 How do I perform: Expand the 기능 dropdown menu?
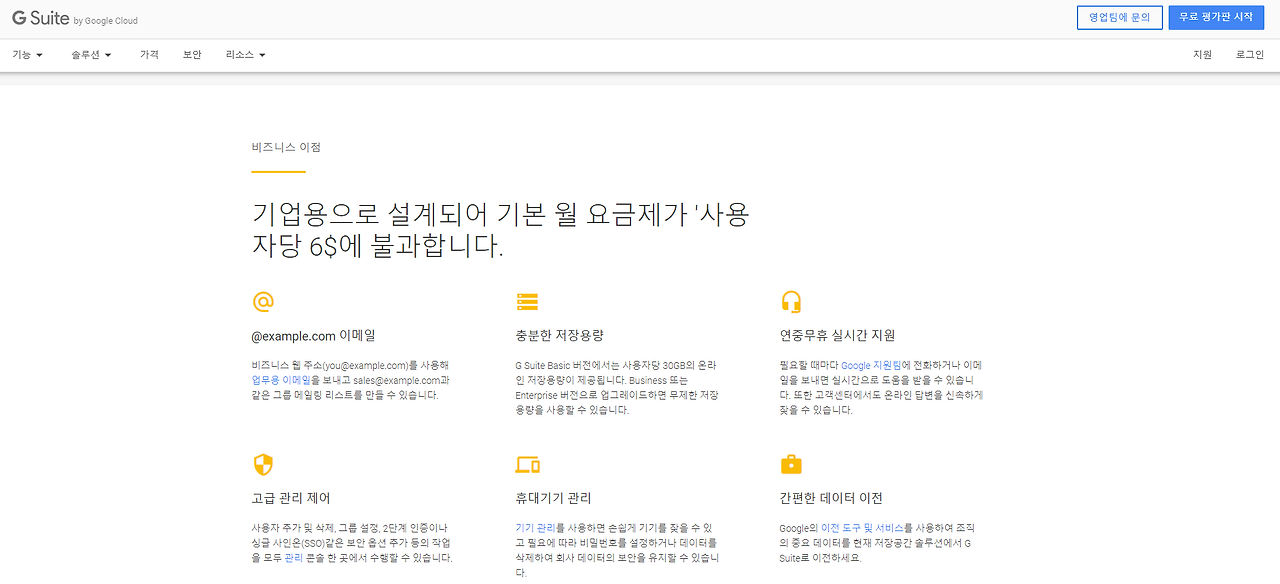point(28,55)
